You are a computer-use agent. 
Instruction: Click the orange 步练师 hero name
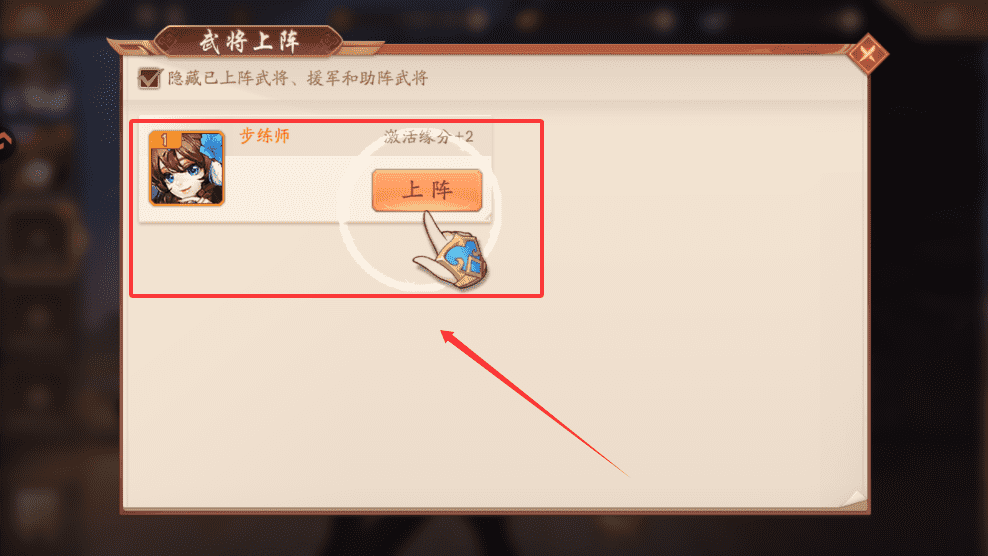pyautogui.click(x=265, y=136)
